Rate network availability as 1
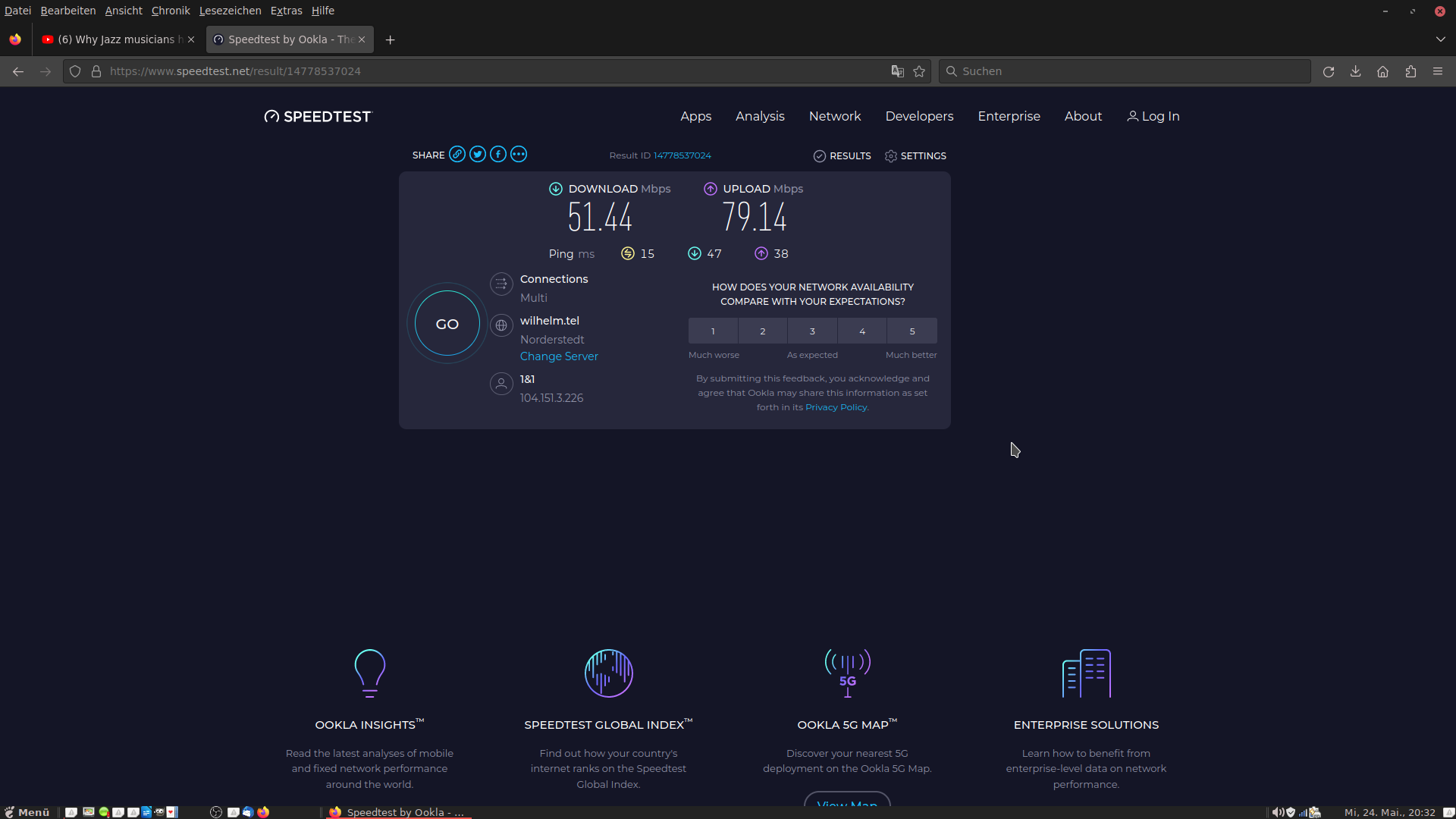This screenshot has height=819, width=1456. pos(713,331)
